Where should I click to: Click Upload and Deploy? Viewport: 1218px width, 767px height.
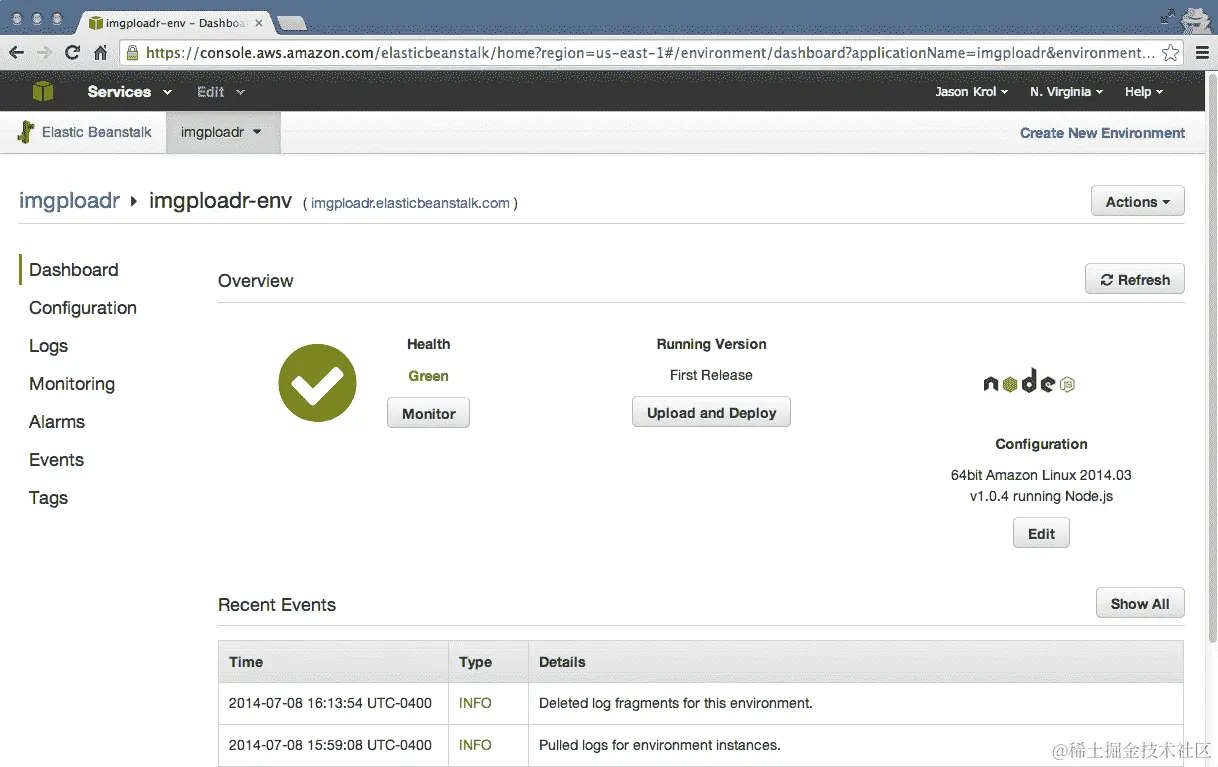[711, 412]
